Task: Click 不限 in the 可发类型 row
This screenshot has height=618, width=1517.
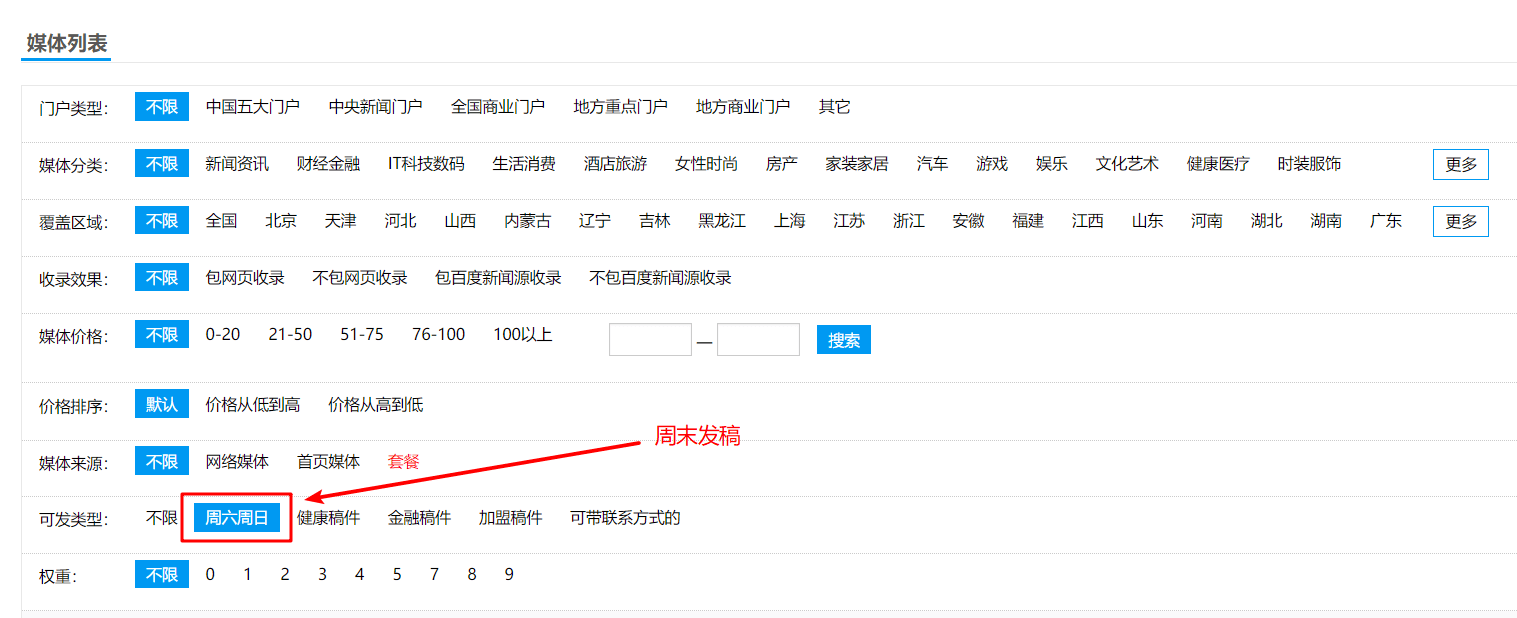Action: tap(161, 518)
